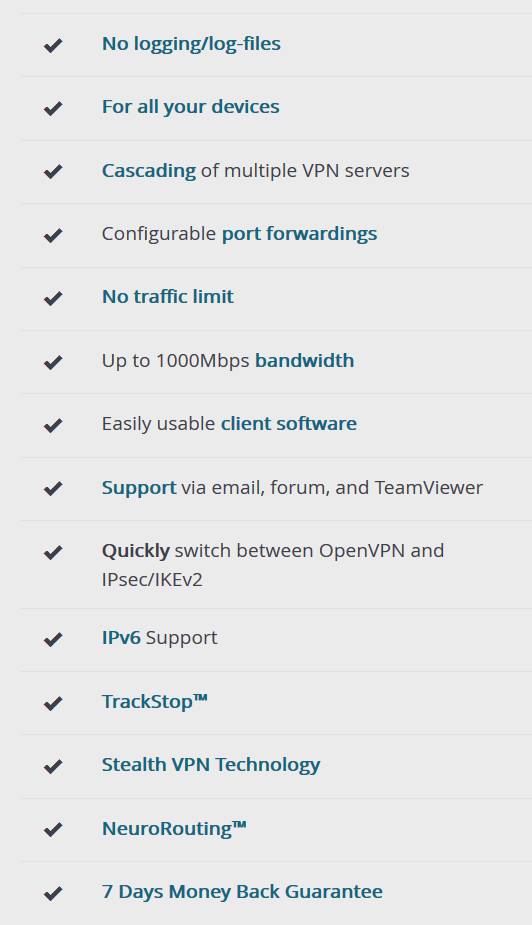The image size is (532, 925).
Task: Open the No logging/log-files link
Action: (x=191, y=44)
